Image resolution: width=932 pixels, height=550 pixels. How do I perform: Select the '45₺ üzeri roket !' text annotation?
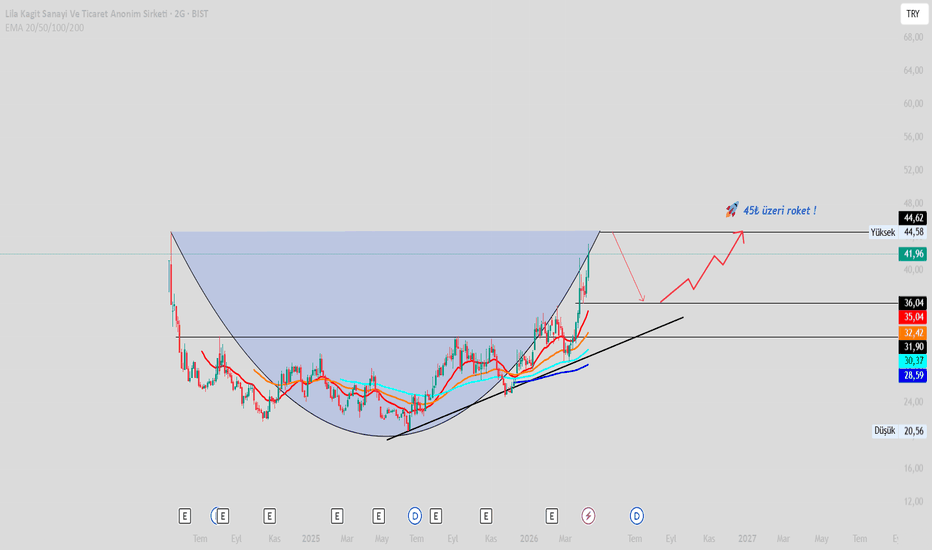click(x=779, y=210)
